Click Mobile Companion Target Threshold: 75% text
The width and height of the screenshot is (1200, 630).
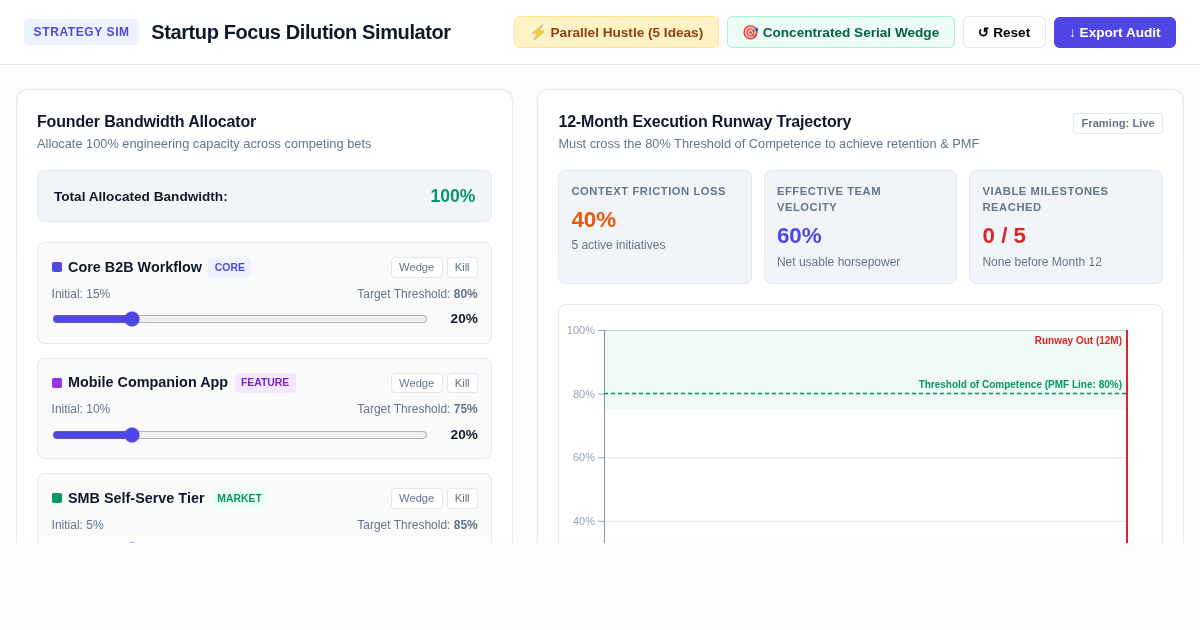[417, 409]
